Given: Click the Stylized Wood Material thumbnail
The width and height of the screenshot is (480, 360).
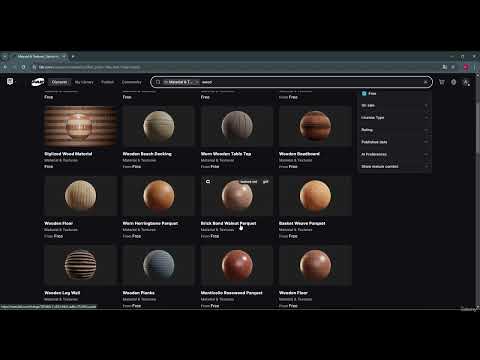Looking at the screenshot, I should point(80,127).
